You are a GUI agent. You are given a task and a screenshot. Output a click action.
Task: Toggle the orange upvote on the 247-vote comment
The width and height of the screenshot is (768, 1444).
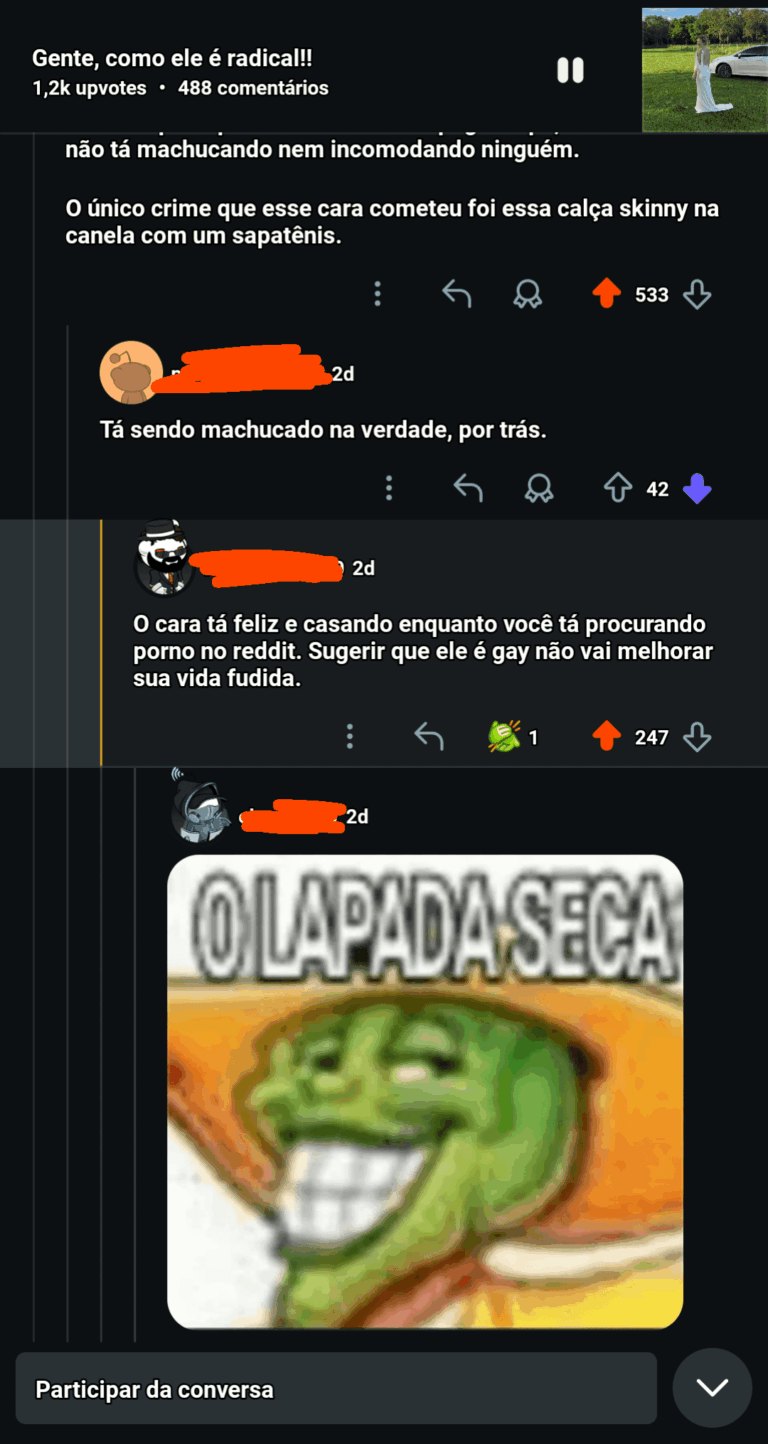[607, 737]
